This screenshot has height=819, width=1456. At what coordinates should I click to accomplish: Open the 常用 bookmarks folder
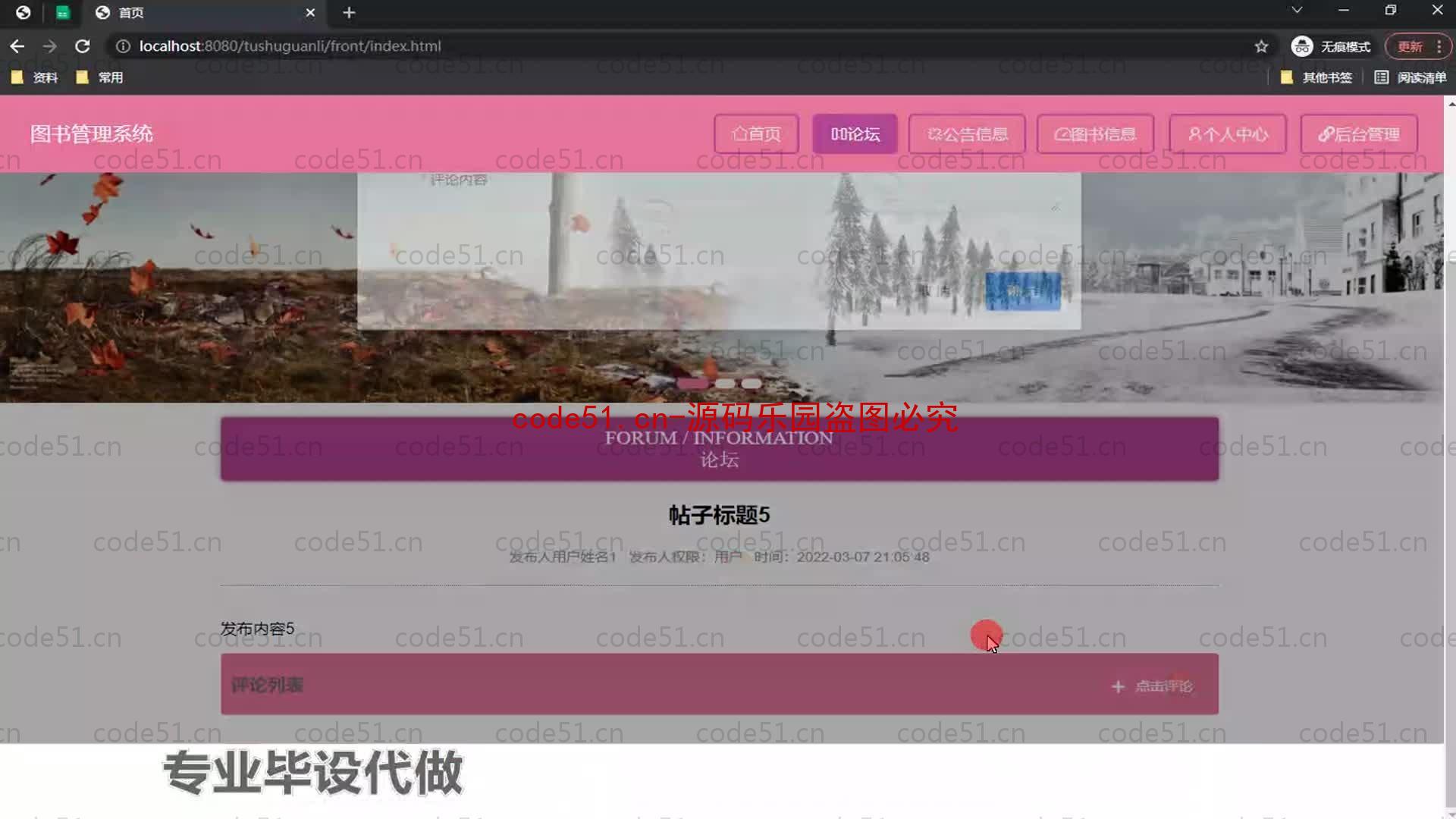click(100, 77)
